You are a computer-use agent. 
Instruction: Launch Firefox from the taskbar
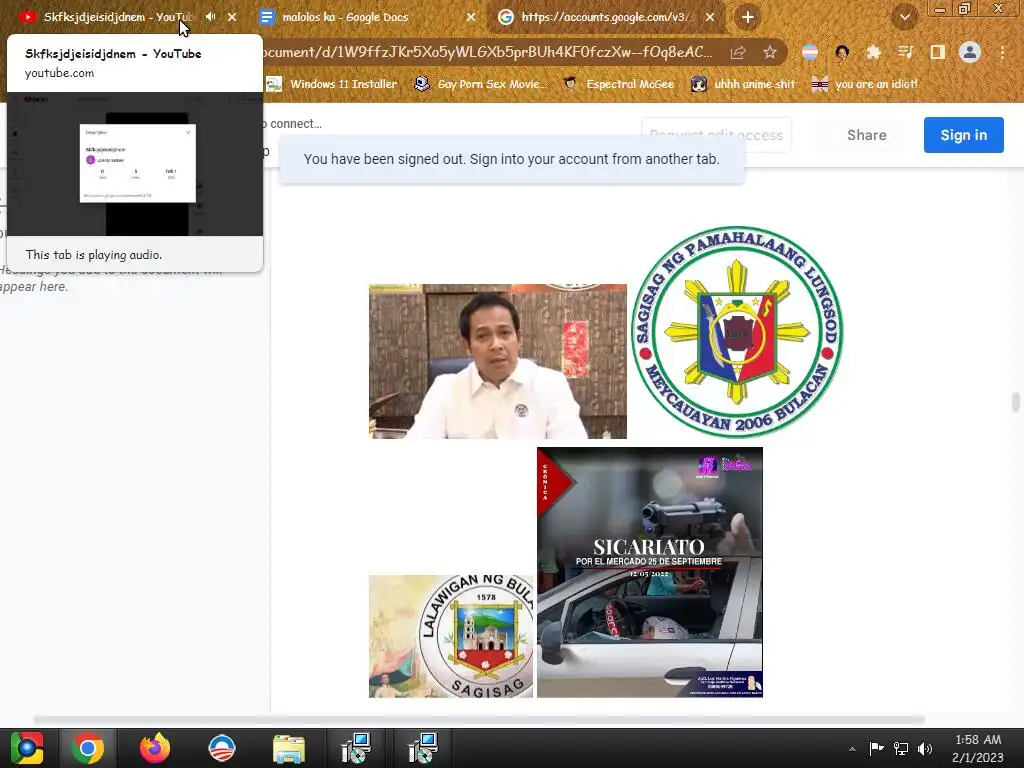[x=155, y=748]
